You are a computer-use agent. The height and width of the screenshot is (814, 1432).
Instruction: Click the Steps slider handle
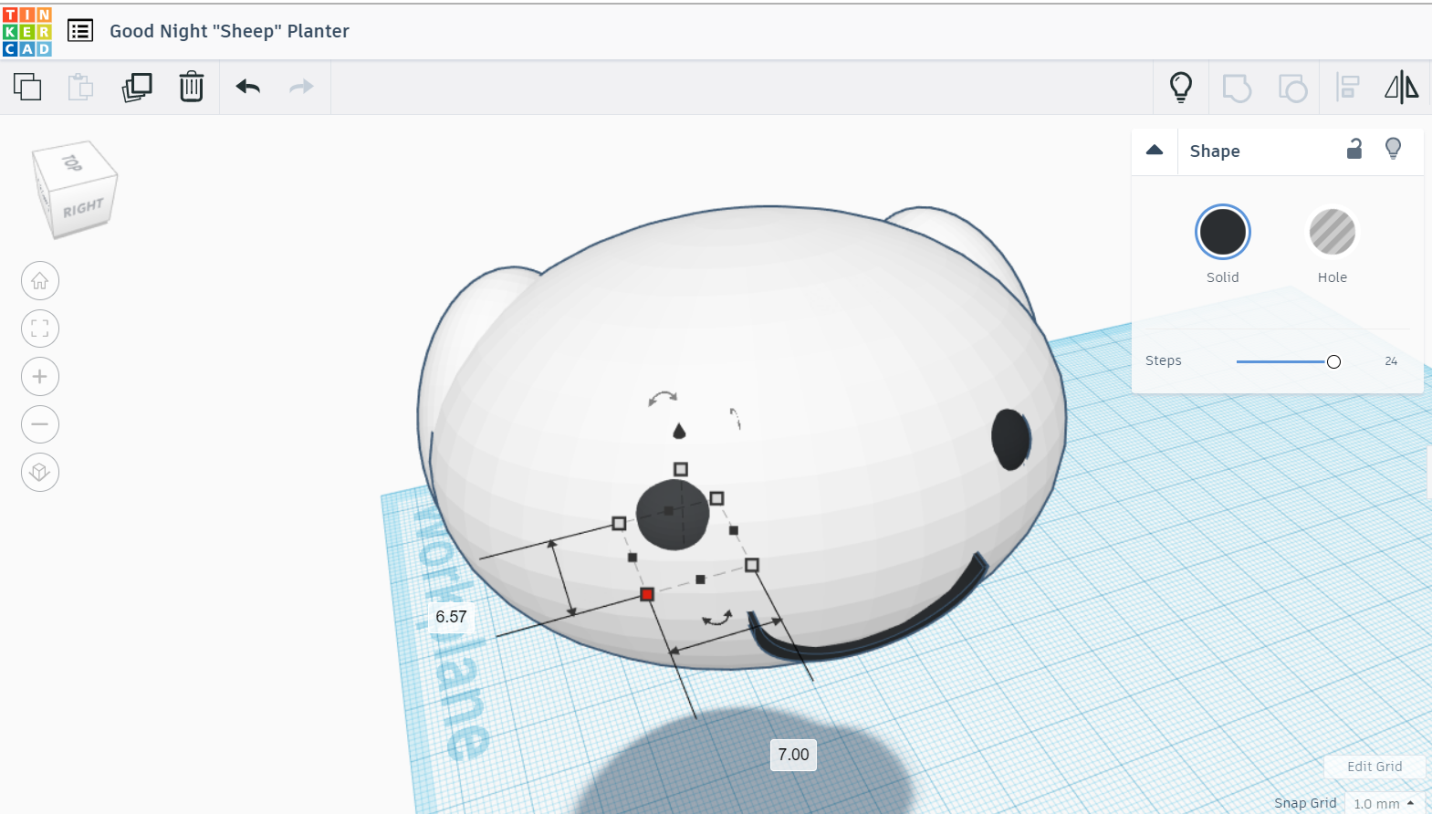(x=1333, y=362)
